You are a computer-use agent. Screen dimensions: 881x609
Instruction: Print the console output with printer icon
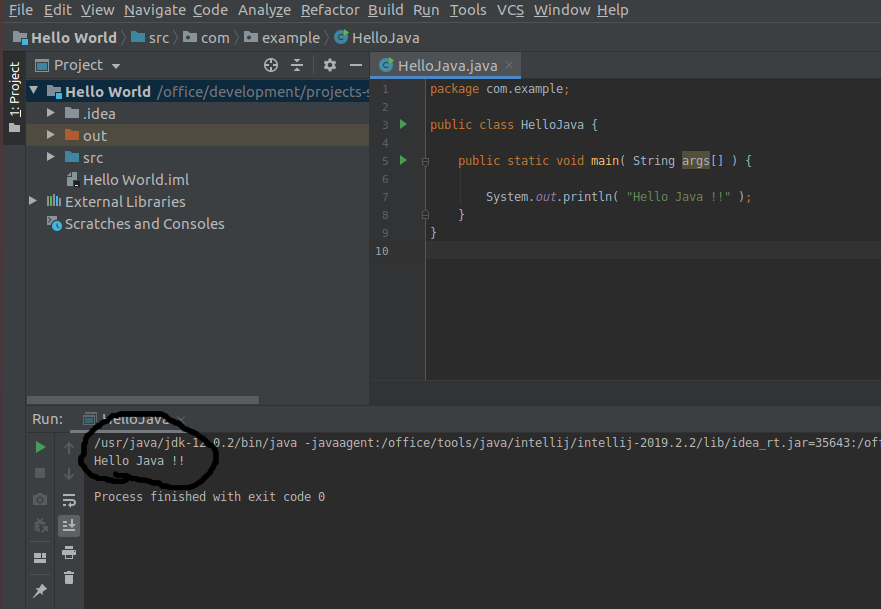click(x=69, y=552)
